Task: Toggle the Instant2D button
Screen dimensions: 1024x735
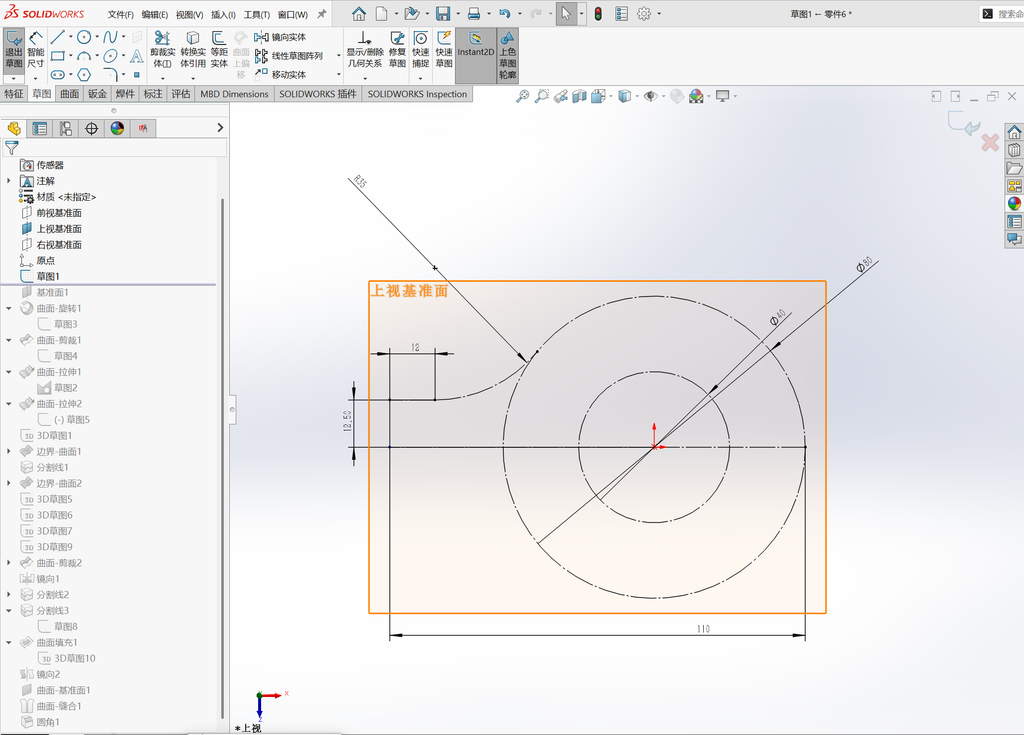Action: click(x=475, y=55)
